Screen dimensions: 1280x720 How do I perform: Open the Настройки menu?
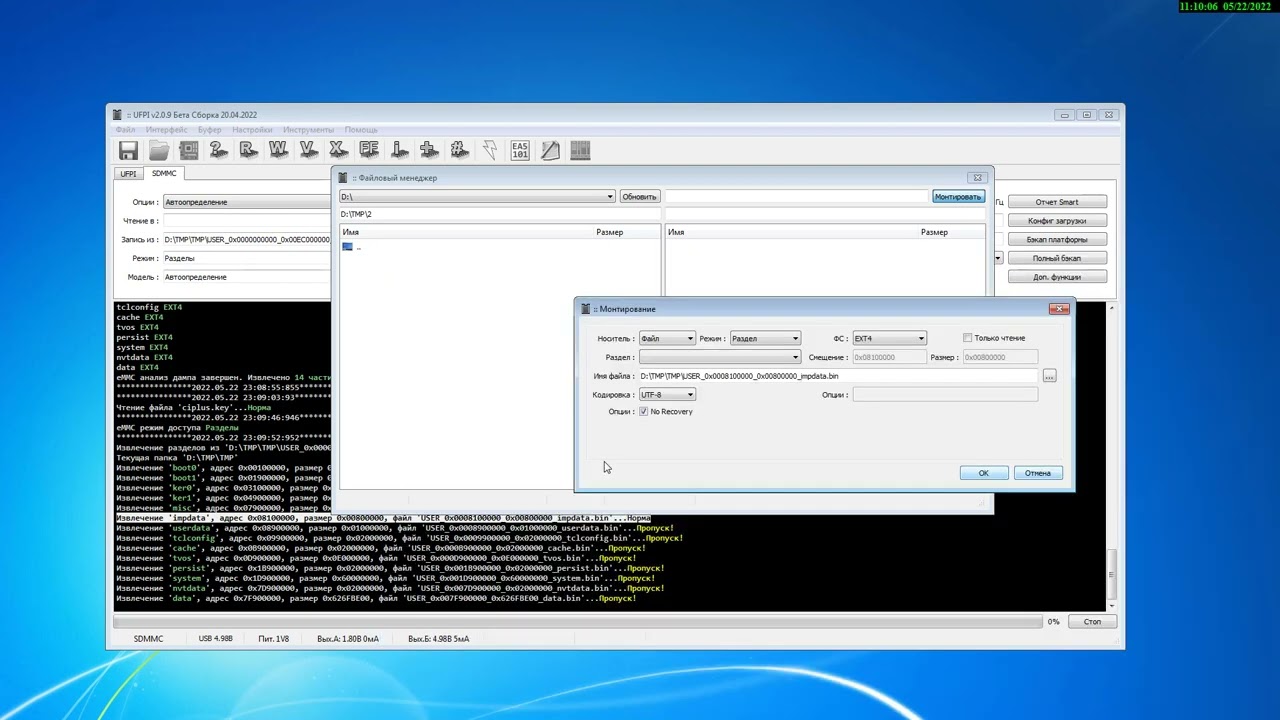(x=252, y=130)
